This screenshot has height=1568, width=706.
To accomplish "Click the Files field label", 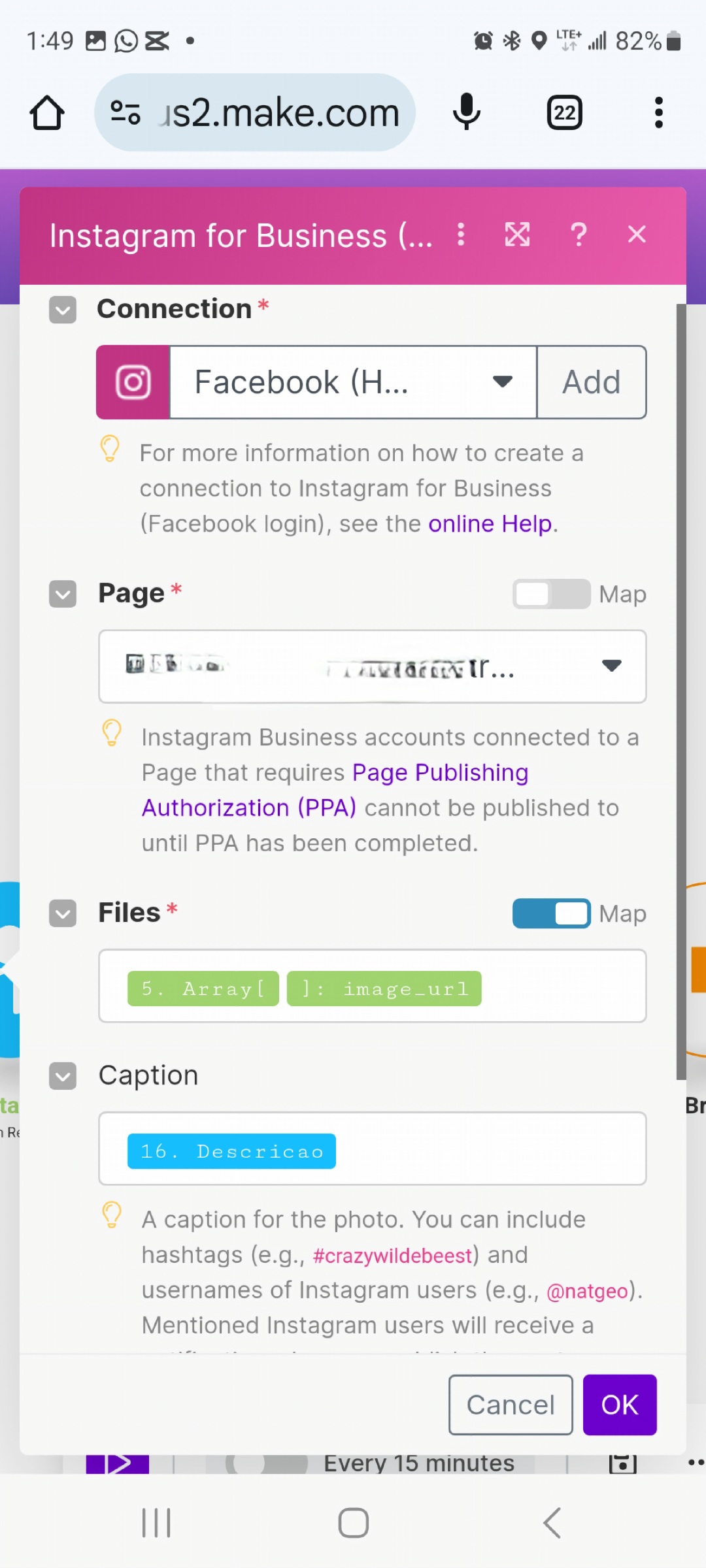I will click(129, 913).
